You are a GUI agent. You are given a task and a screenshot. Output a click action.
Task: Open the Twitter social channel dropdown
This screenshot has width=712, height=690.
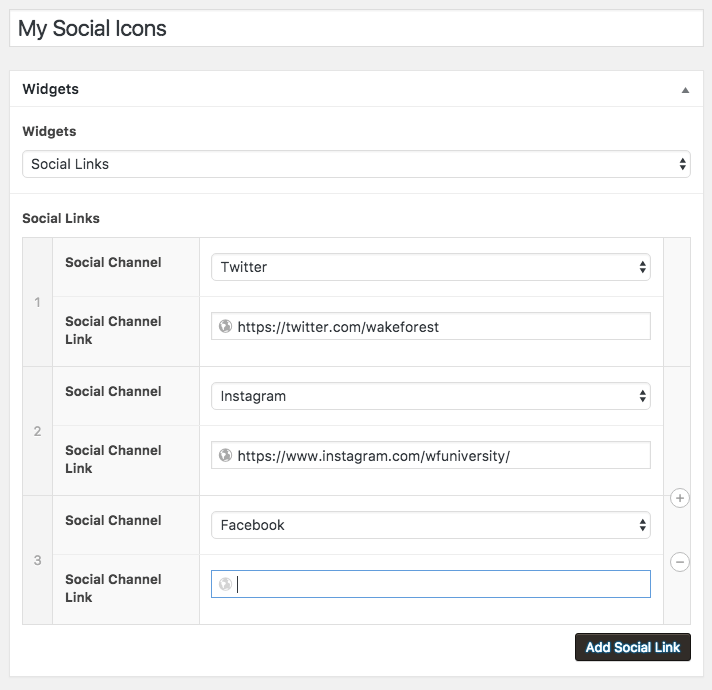[x=430, y=267]
